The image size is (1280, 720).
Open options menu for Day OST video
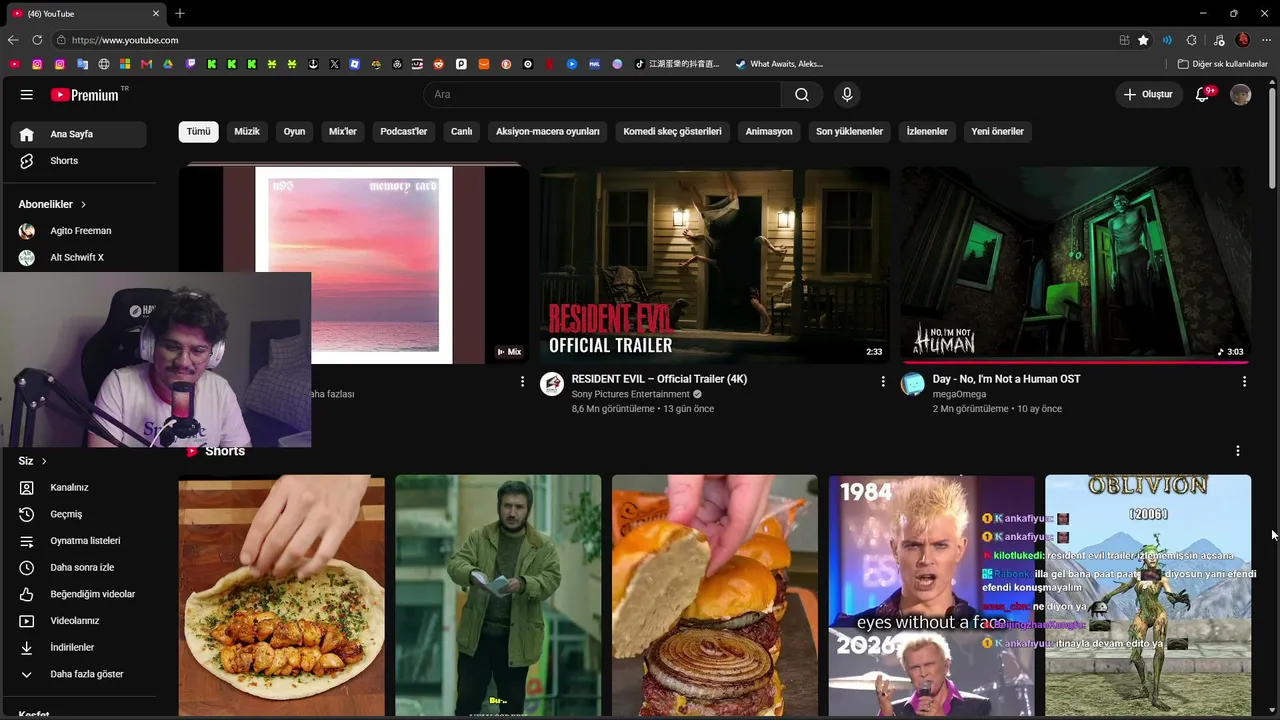pos(1244,381)
